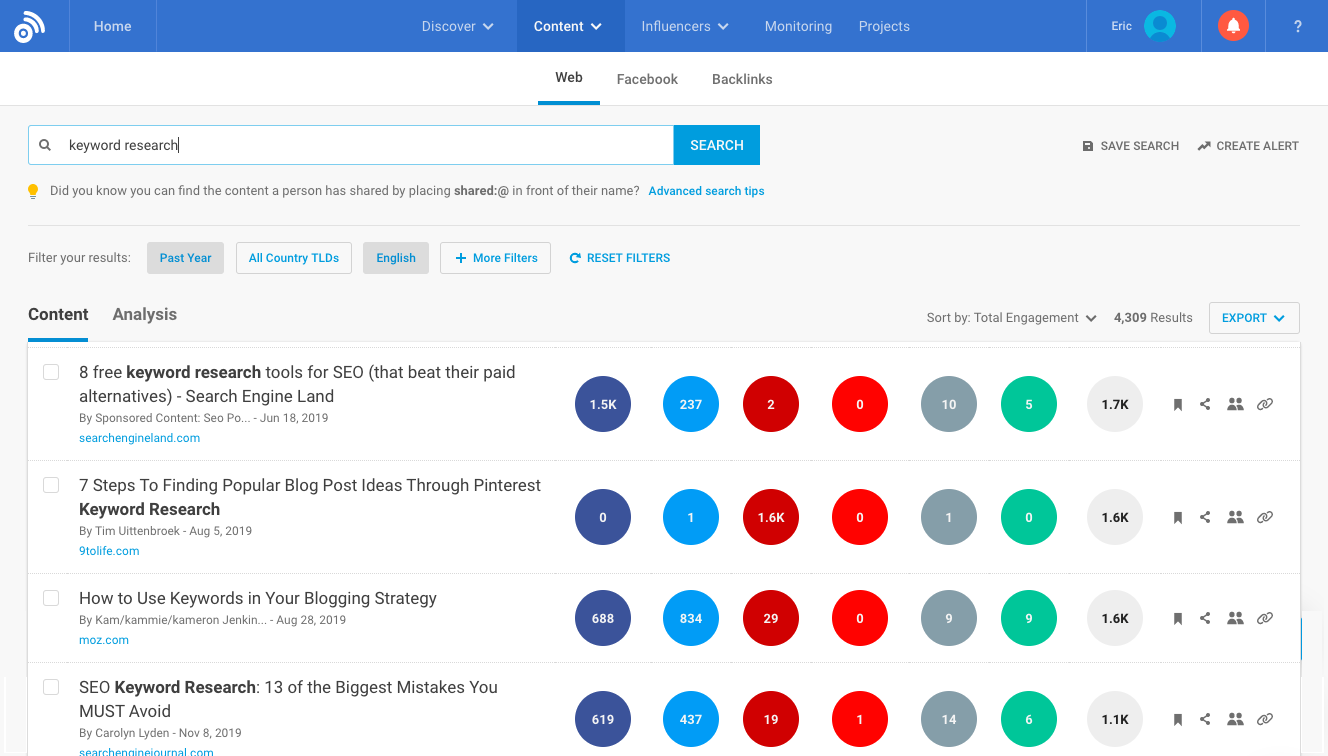Open the moz.com domain link
1328x756 pixels.
tap(104, 640)
